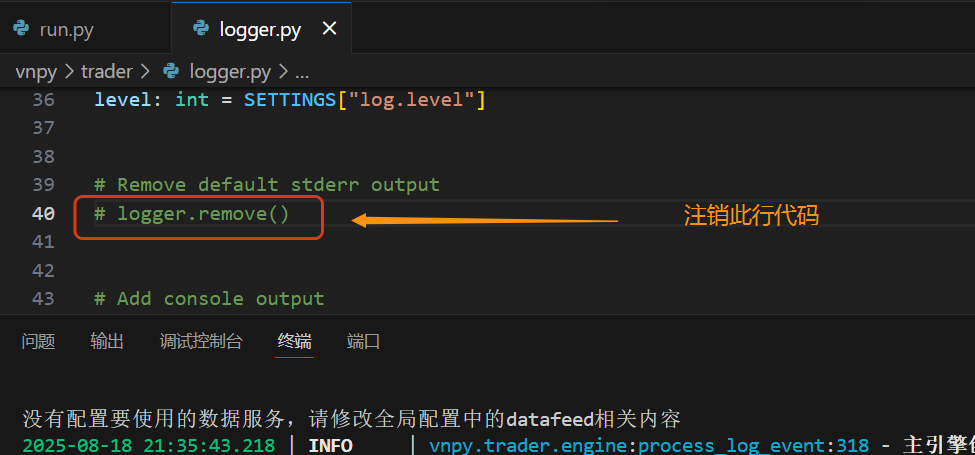The width and height of the screenshot is (975, 455).
Task: Open the 输出 panel tab
Action: 107,341
